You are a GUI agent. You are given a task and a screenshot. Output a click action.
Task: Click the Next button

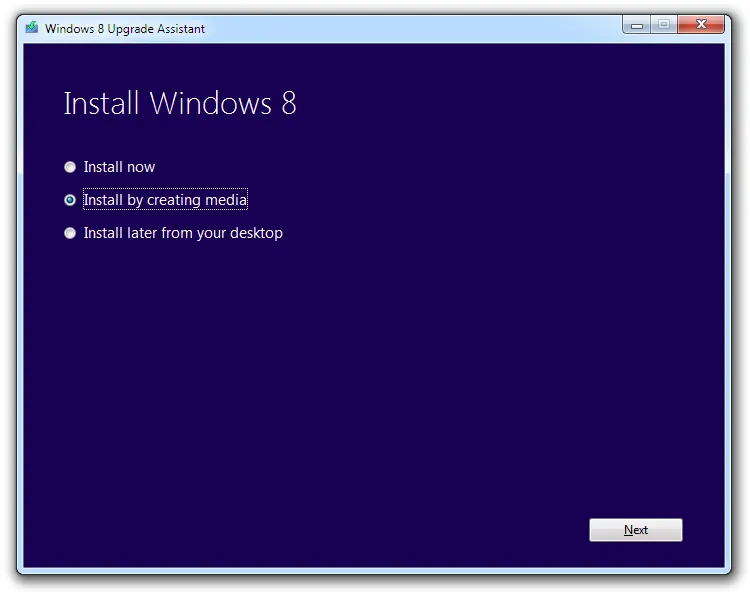[x=636, y=530]
